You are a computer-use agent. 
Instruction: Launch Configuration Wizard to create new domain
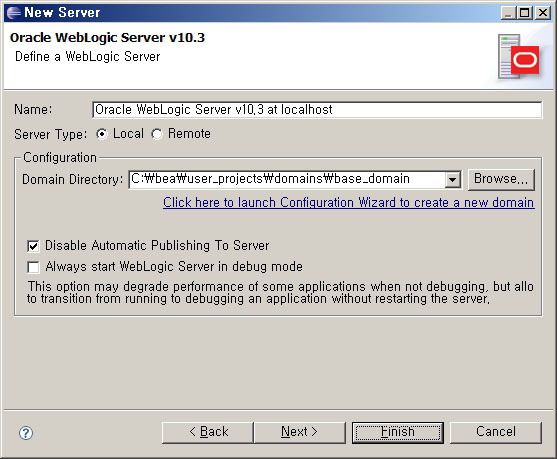(348, 202)
